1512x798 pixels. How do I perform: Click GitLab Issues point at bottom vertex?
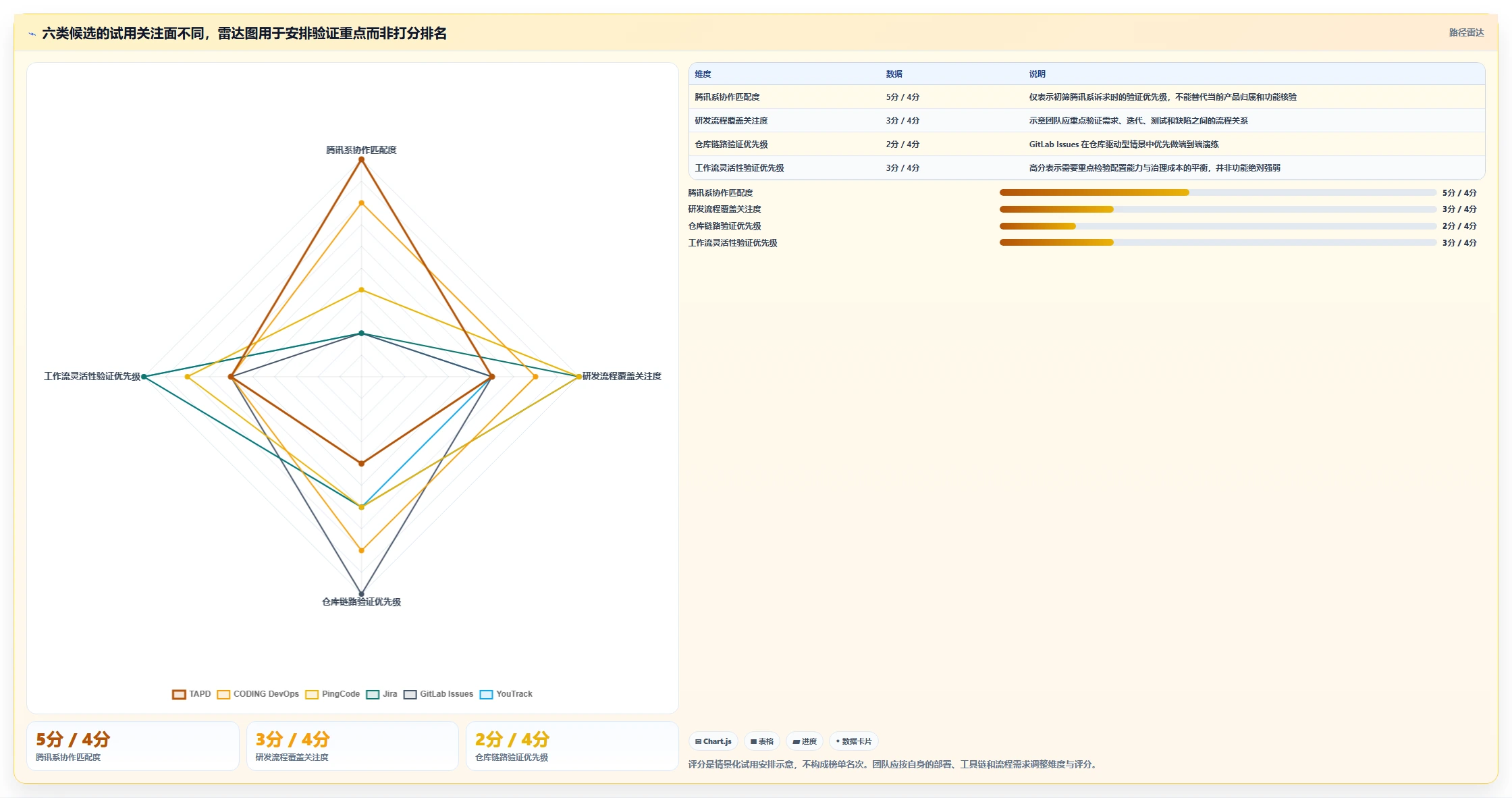pyautogui.click(x=361, y=594)
